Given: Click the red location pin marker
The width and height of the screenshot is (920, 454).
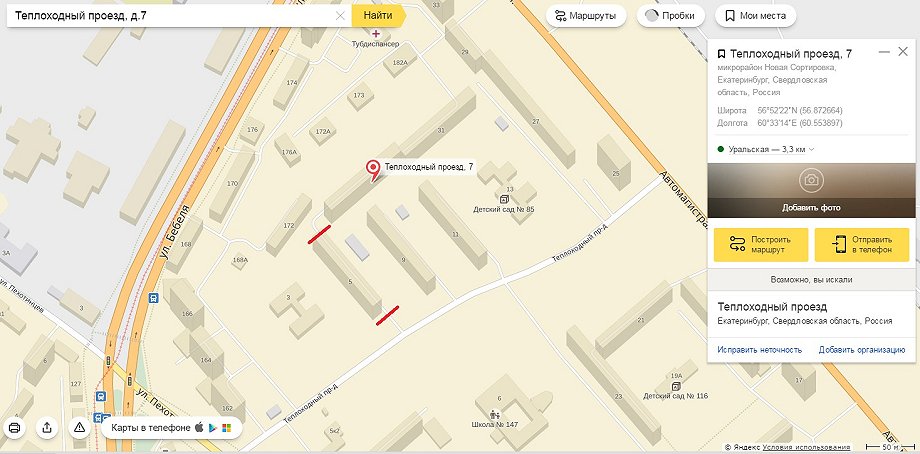Looking at the screenshot, I should click(x=372, y=170).
